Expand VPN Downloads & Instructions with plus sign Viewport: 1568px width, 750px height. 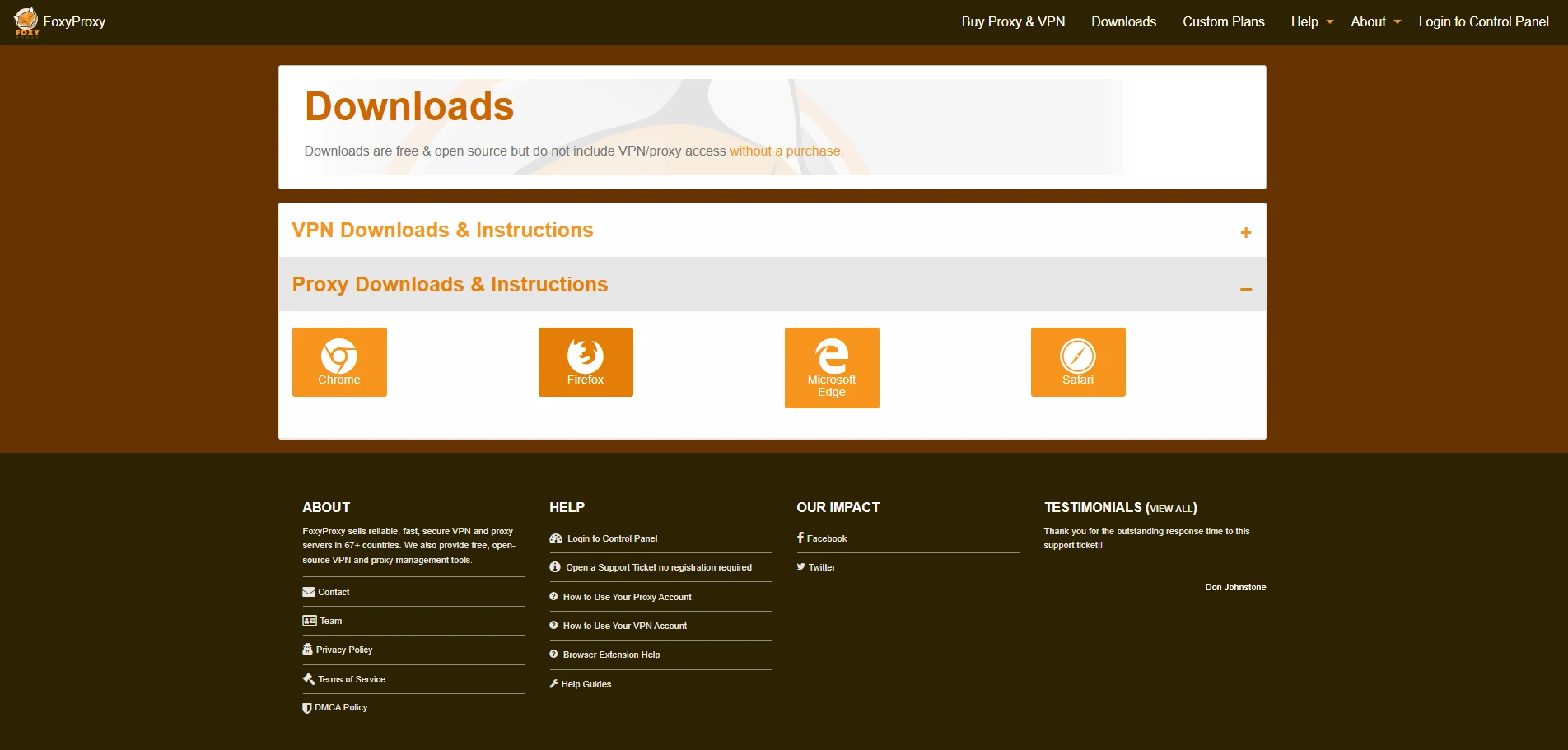pos(1246,233)
